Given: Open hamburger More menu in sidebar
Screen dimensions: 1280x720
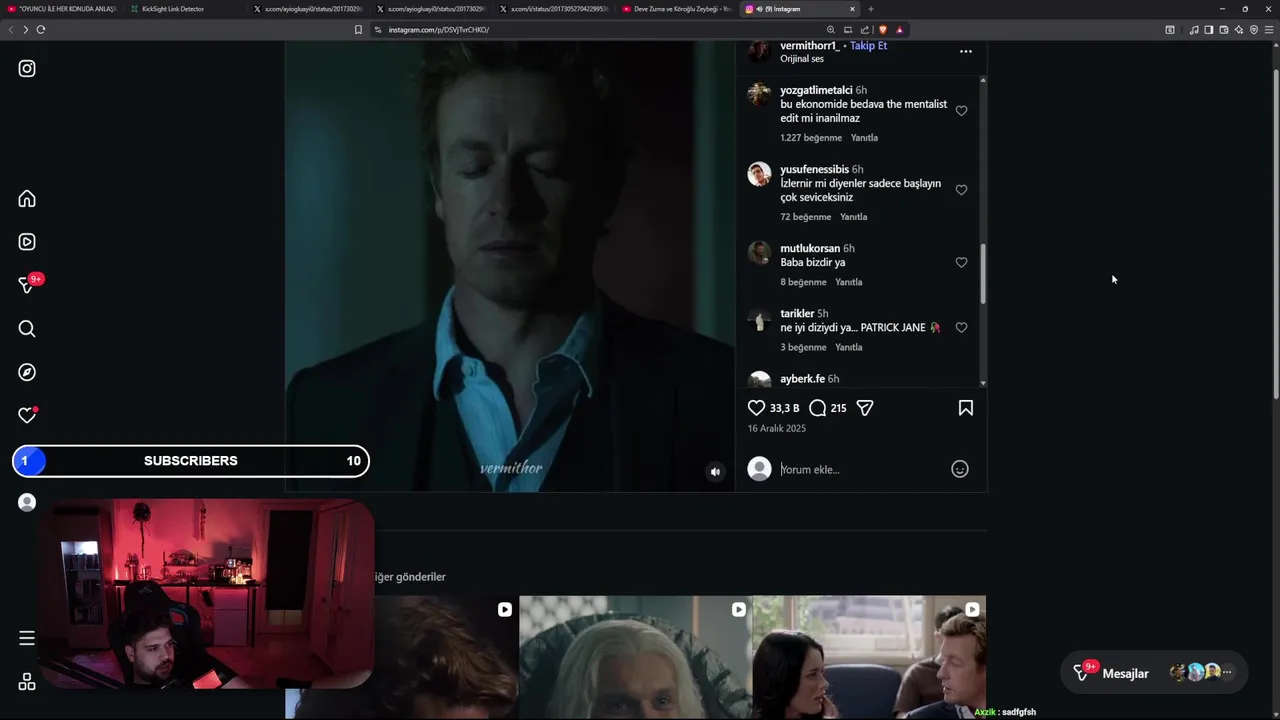Looking at the screenshot, I should tap(27, 638).
